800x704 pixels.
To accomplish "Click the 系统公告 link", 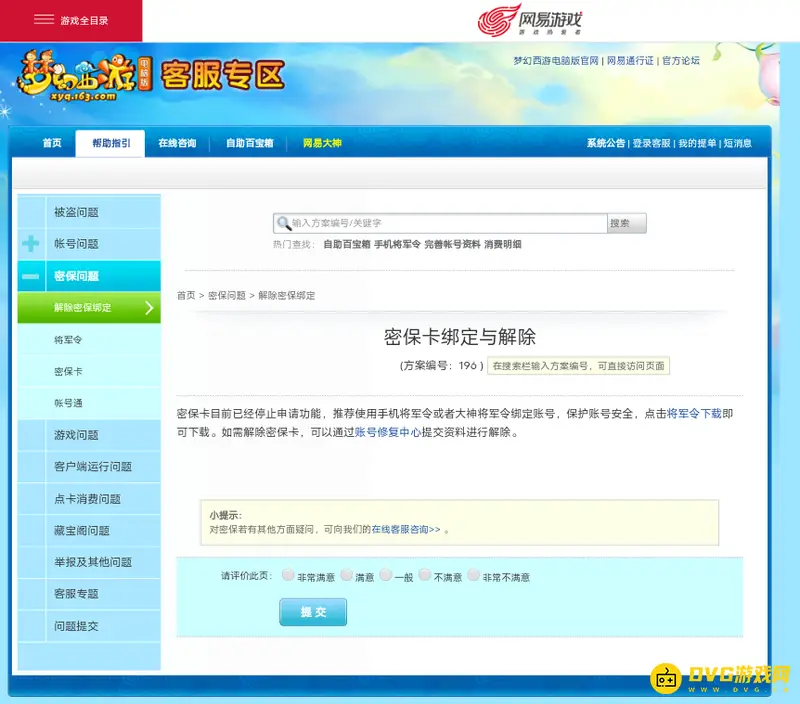I will (606, 143).
